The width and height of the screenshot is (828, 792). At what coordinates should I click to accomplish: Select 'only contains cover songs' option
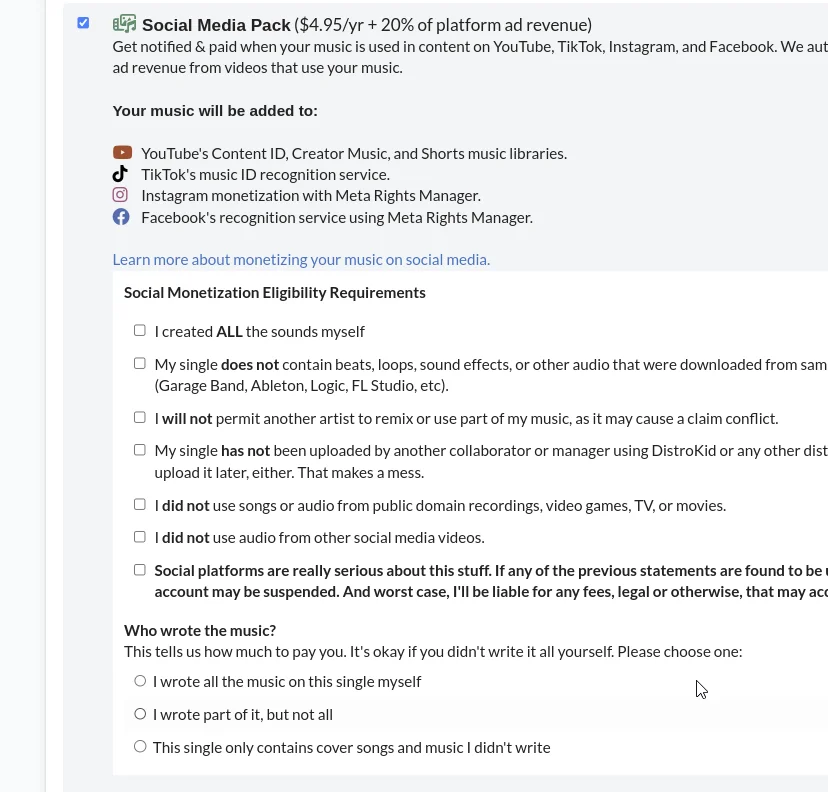140,747
